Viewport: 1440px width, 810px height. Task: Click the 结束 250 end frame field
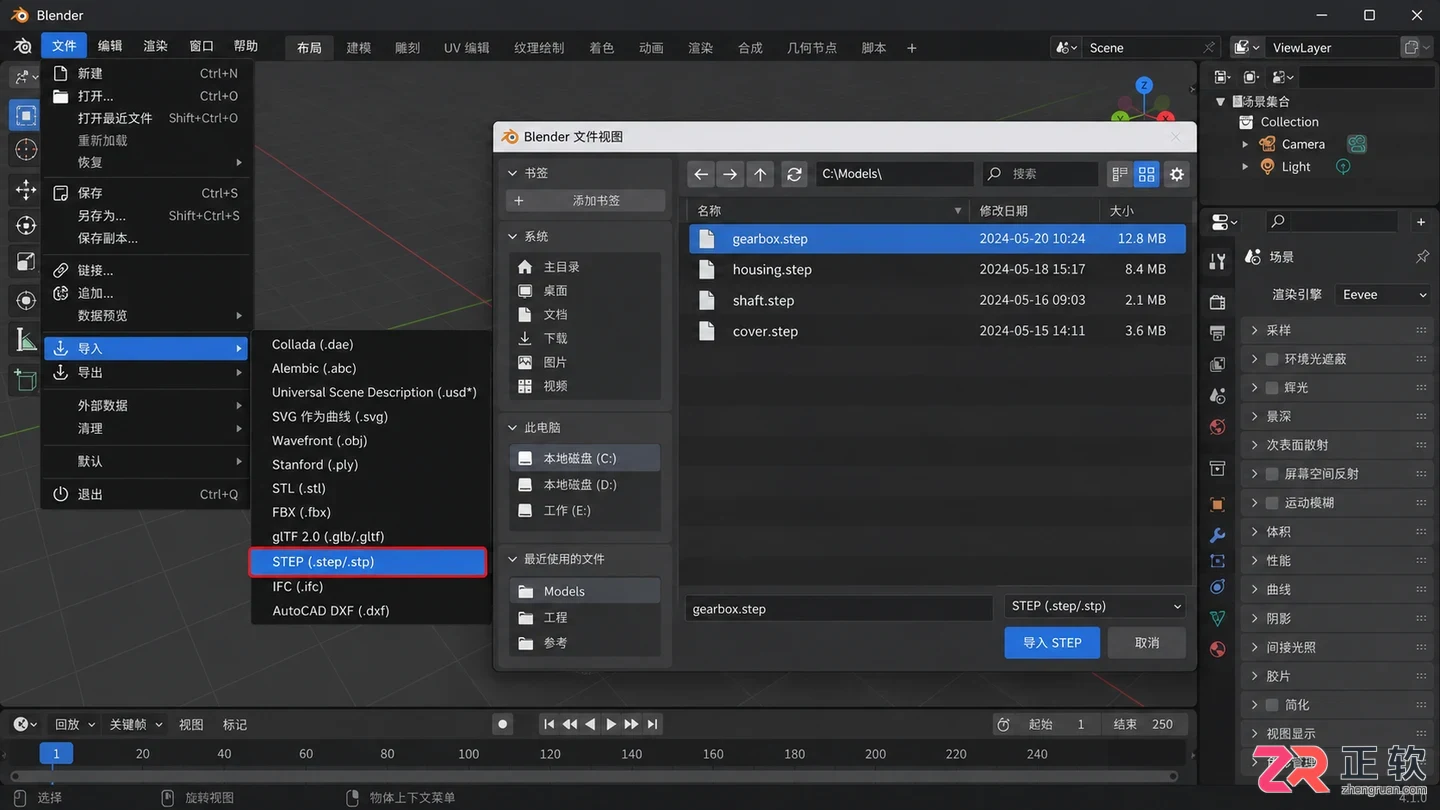1145,724
